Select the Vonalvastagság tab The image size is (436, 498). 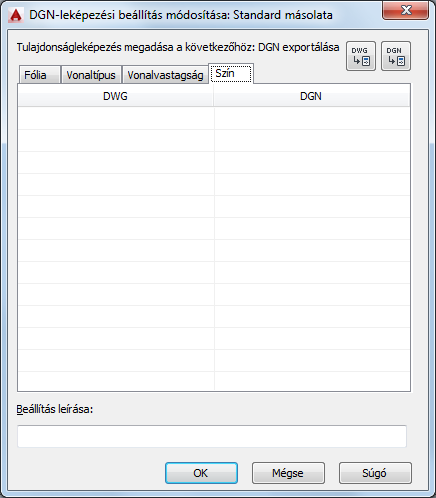165,75
